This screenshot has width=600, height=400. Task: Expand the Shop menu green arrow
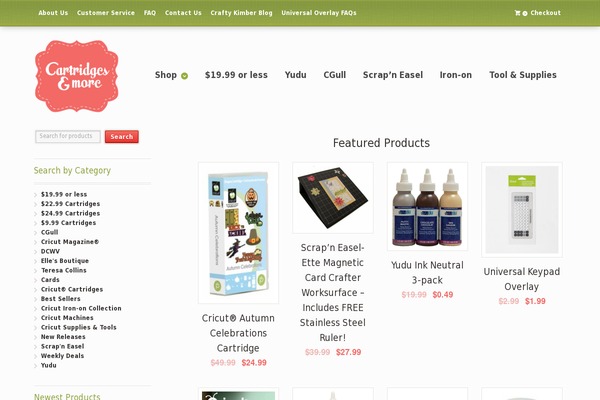coord(184,76)
